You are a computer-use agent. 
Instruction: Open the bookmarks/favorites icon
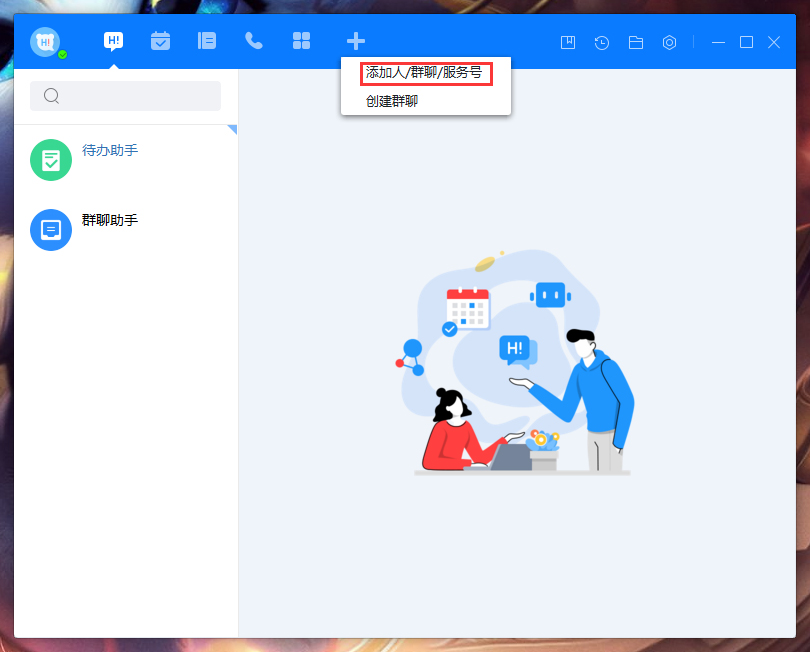click(x=567, y=42)
